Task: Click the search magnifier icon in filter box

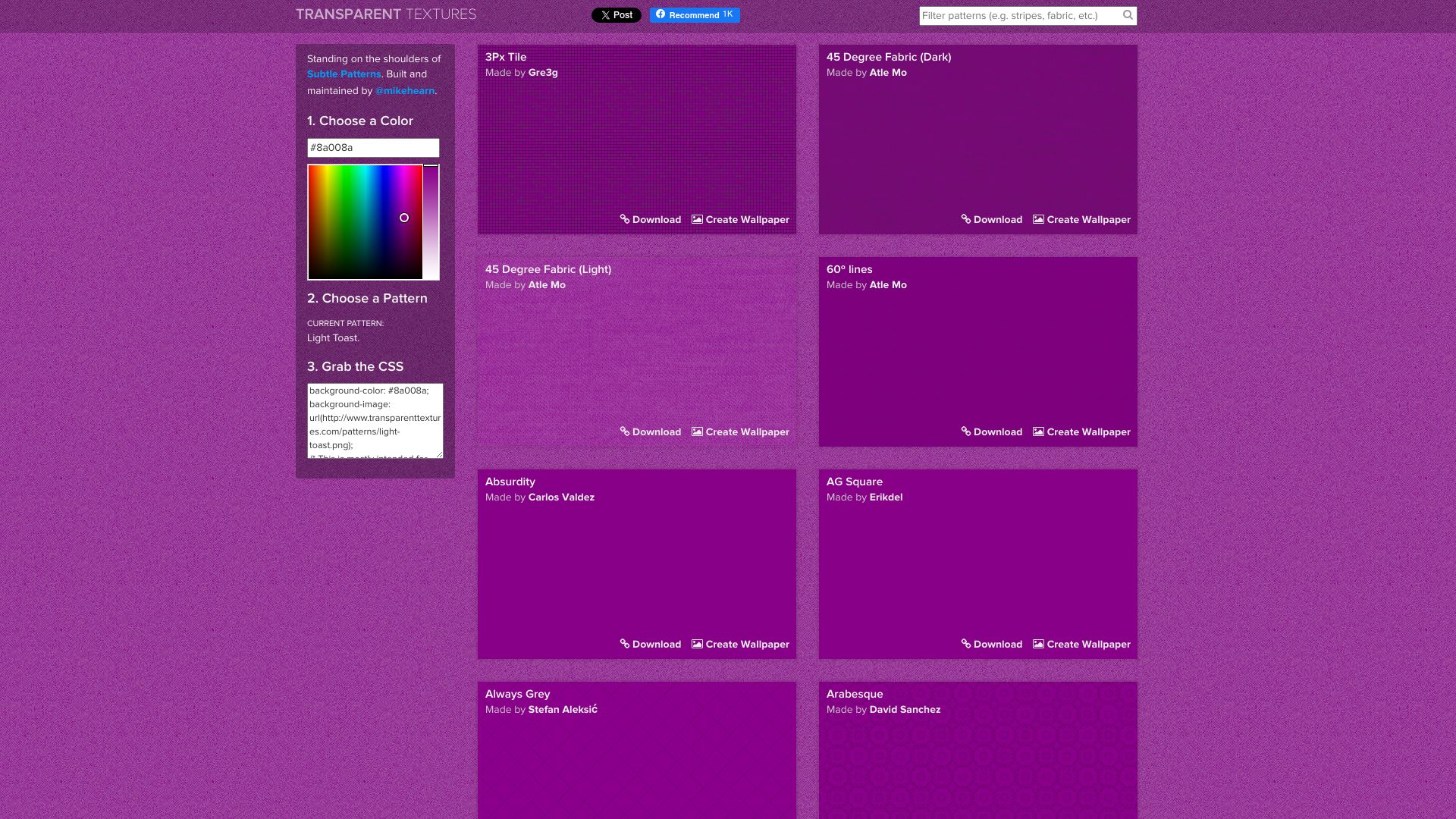Action: point(1128,15)
